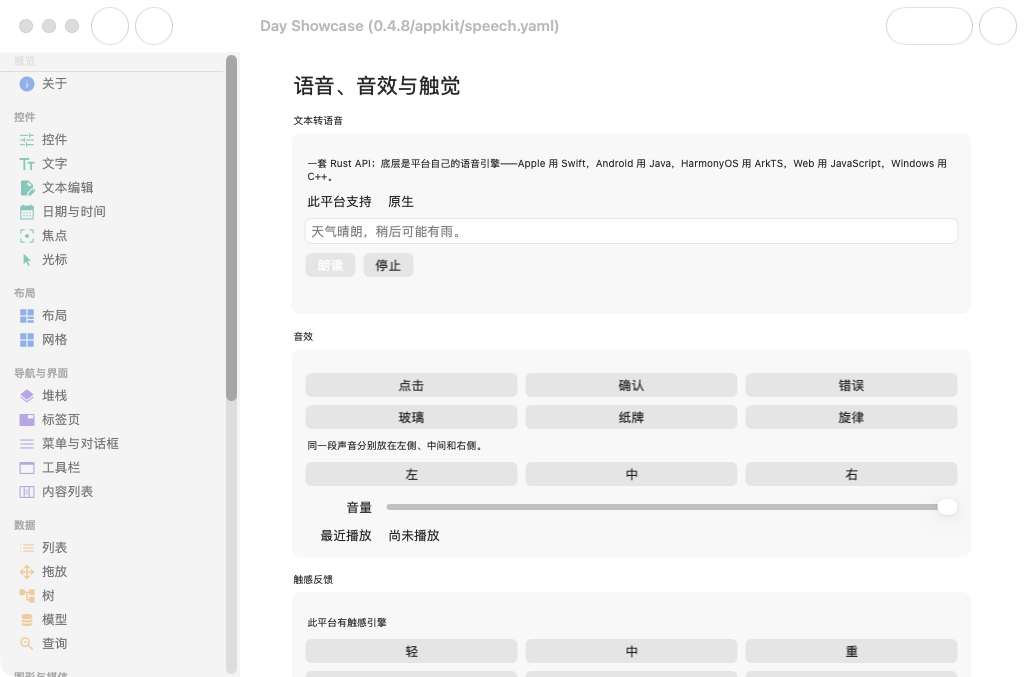Click the sidebar vertical scrollbar
1024x677 pixels.
[231, 228]
